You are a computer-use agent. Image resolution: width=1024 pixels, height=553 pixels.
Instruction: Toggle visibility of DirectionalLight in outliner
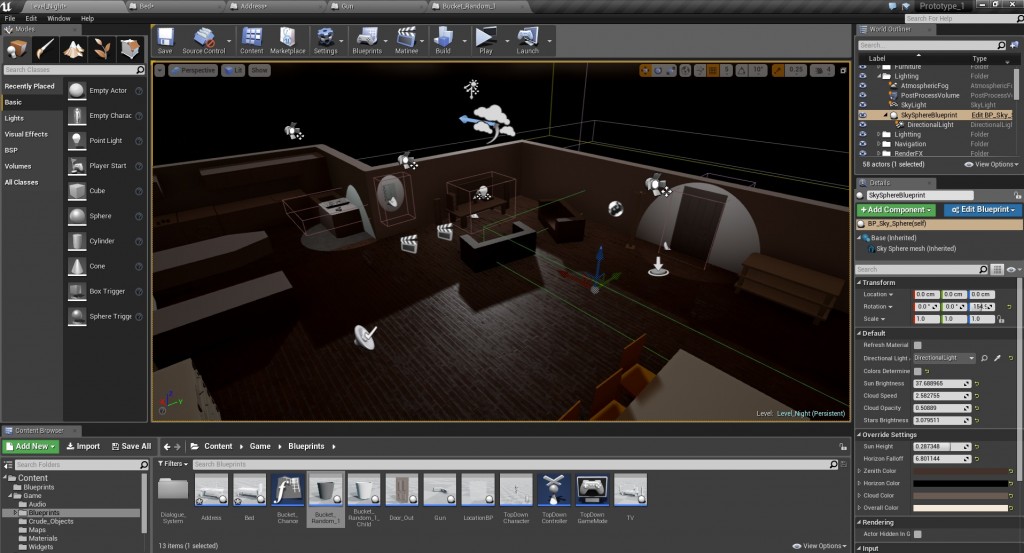[863, 125]
